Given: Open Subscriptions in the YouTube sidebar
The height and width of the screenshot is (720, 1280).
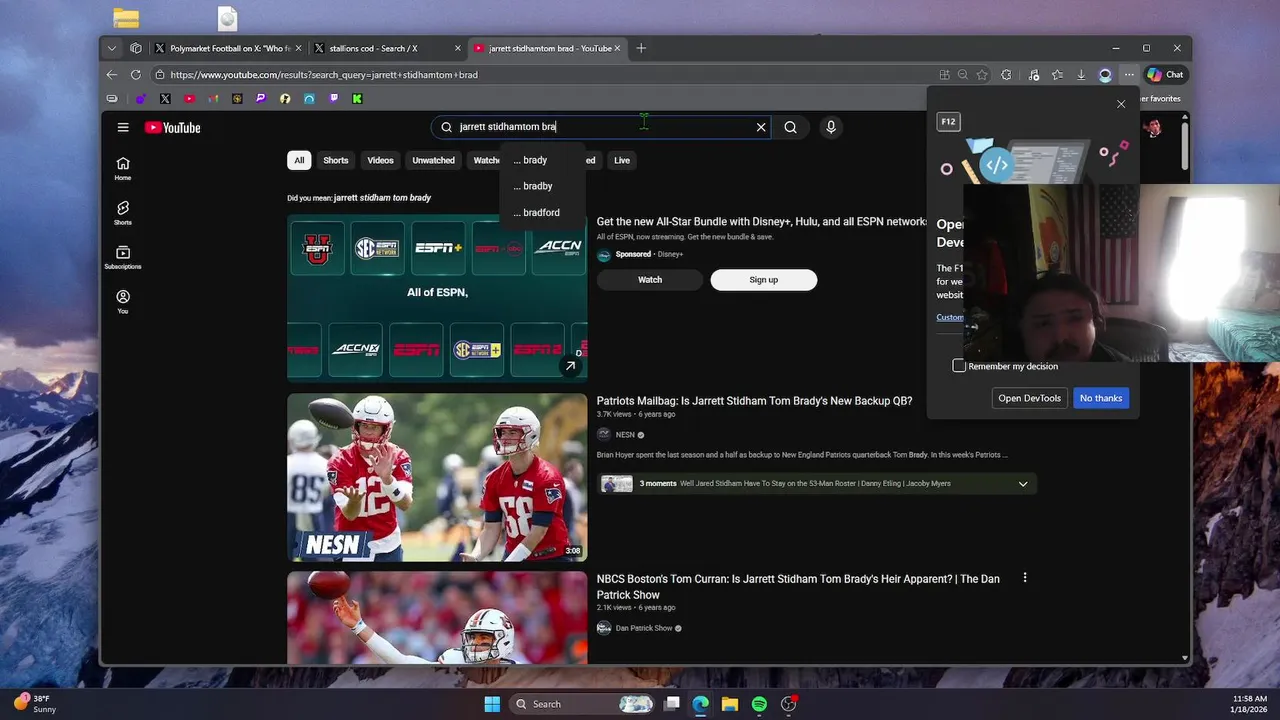Looking at the screenshot, I should [122, 257].
